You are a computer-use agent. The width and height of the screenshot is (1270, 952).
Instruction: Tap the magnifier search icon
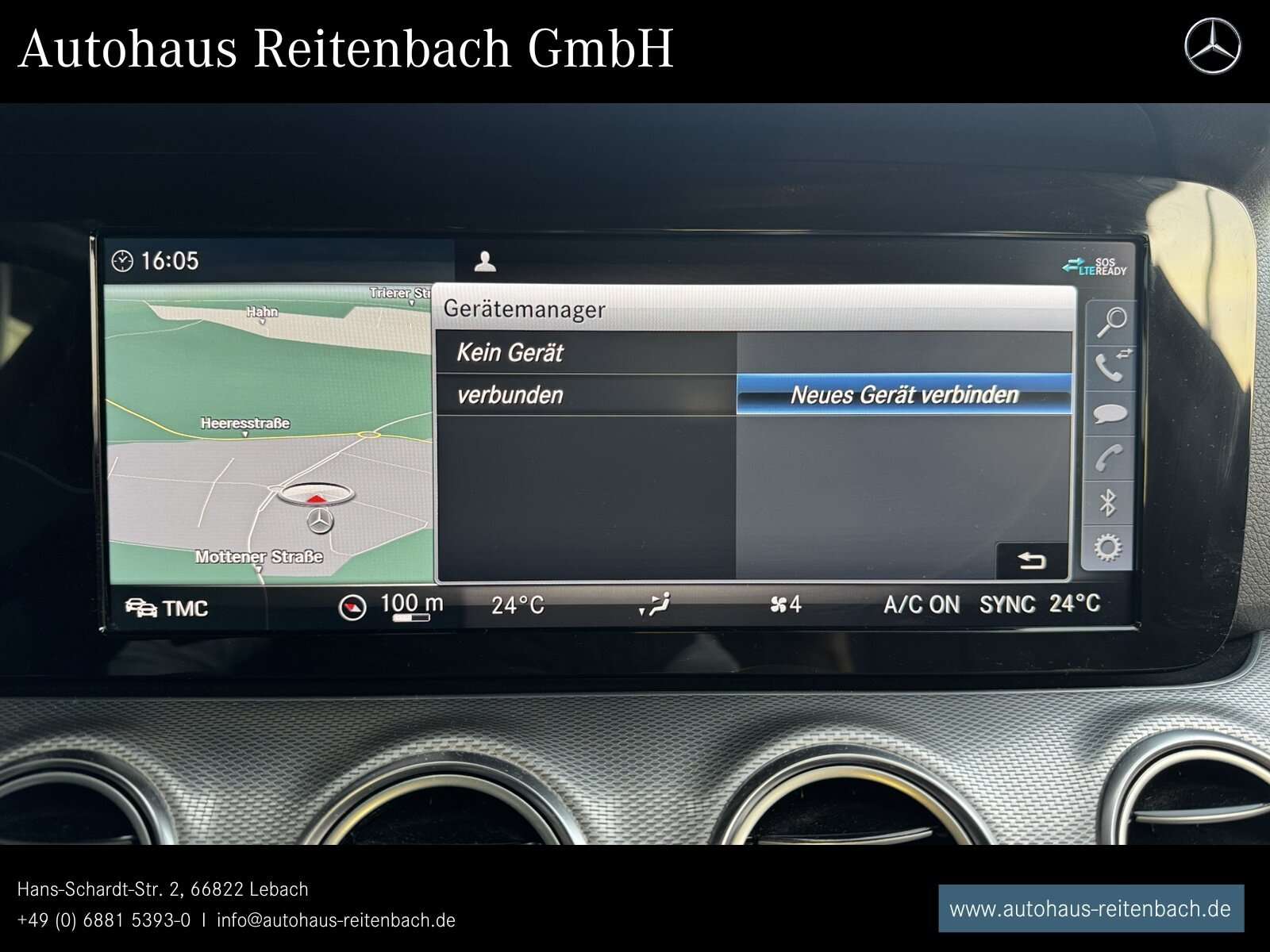point(1111,322)
